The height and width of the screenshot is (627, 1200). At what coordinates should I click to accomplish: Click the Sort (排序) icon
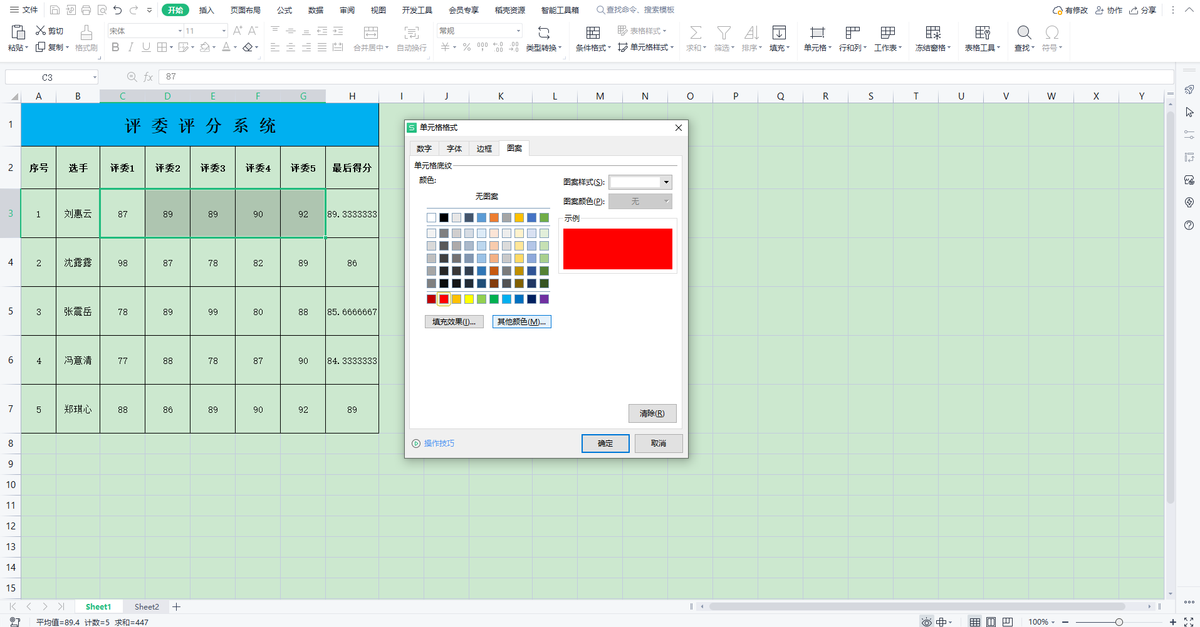750,32
